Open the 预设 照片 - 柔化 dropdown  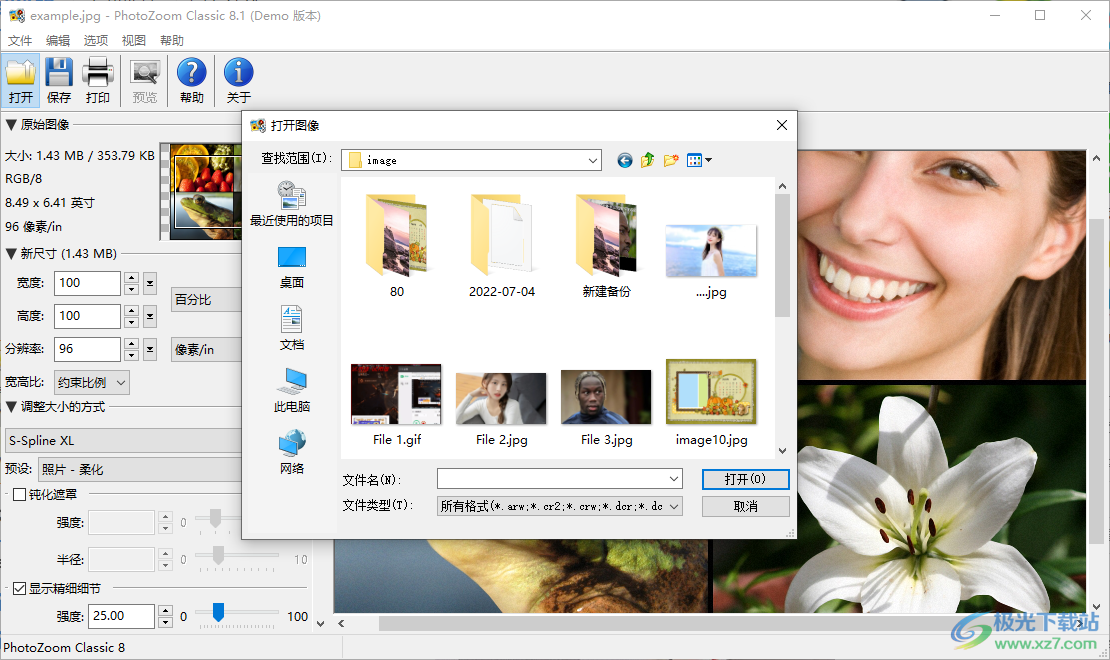(139, 469)
